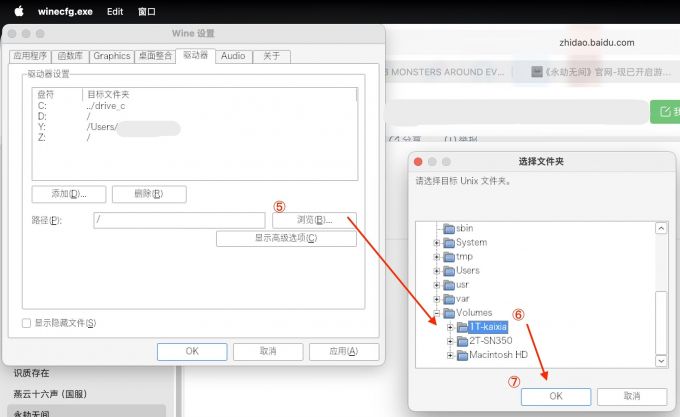The width and height of the screenshot is (680, 417).
Task: Select the 2T-SN350 folder icon
Action: click(462, 341)
